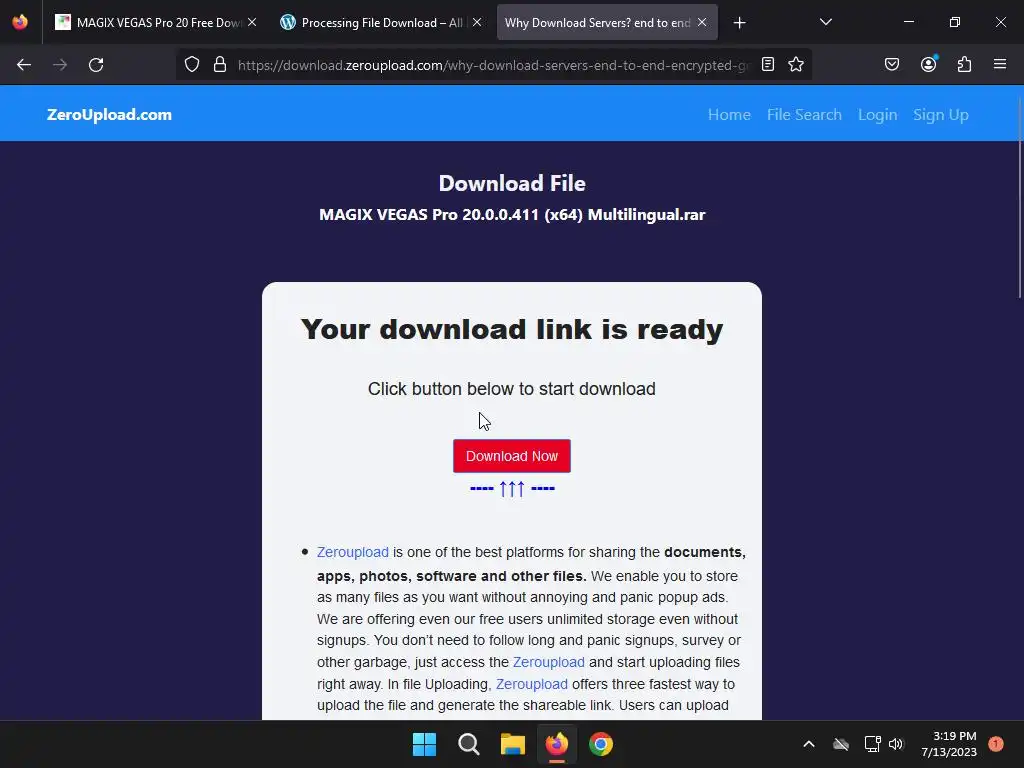Open the volume speaker tray icon
The height and width of the screenshot is (768, 1024).
896,744
